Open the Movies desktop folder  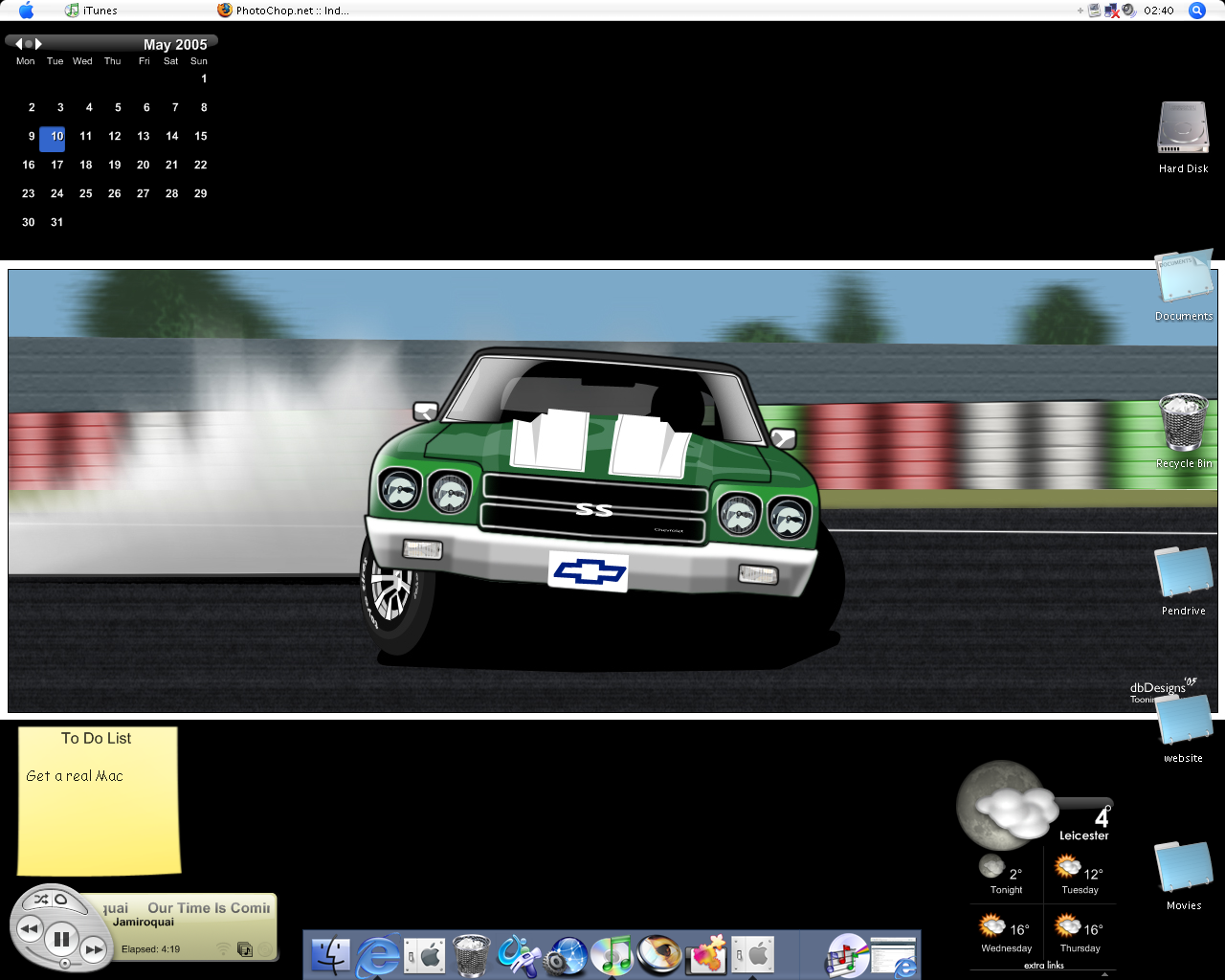[x=1184, y=875]
